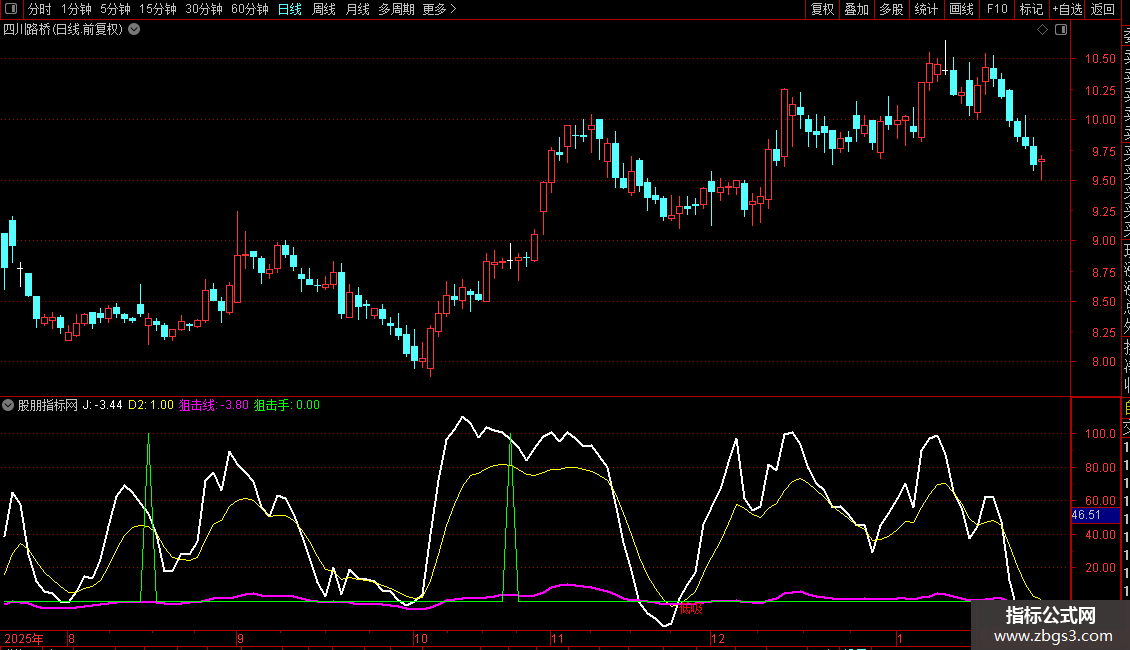Select the 月线 monthly chart tab
1130x650 pixels.
[x=357, y=9]
